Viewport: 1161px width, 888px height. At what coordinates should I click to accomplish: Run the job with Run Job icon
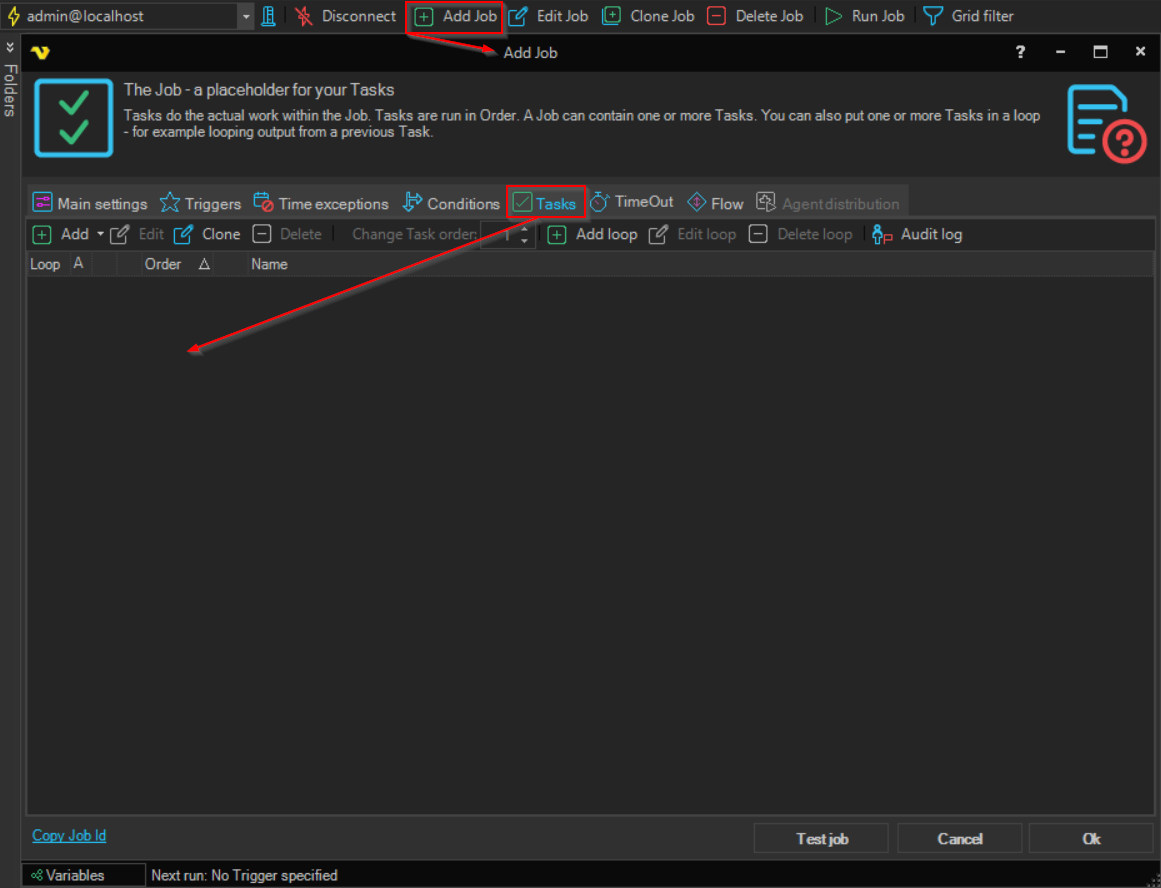pyautogui.click(x=833, y=16)
